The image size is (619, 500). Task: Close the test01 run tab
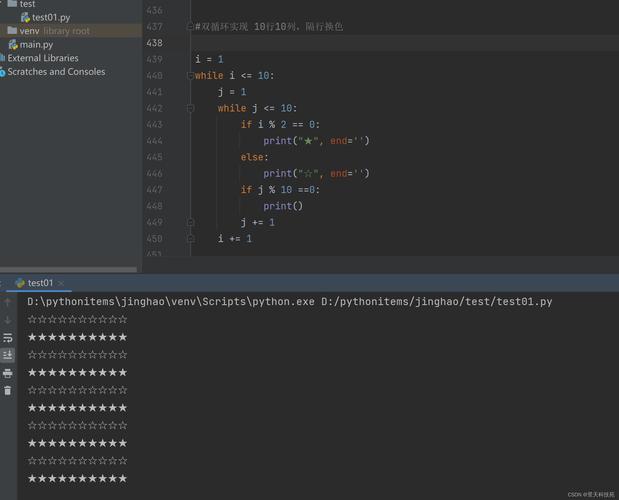61,283
